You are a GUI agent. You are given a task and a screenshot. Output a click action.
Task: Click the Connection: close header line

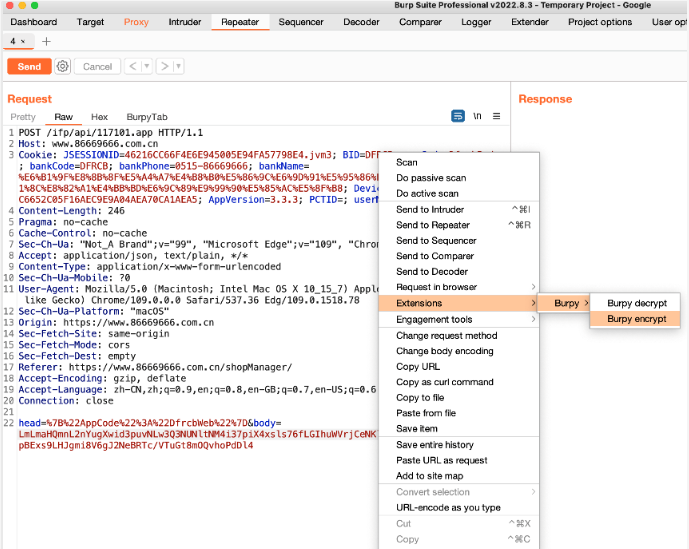tap(66, 400)
